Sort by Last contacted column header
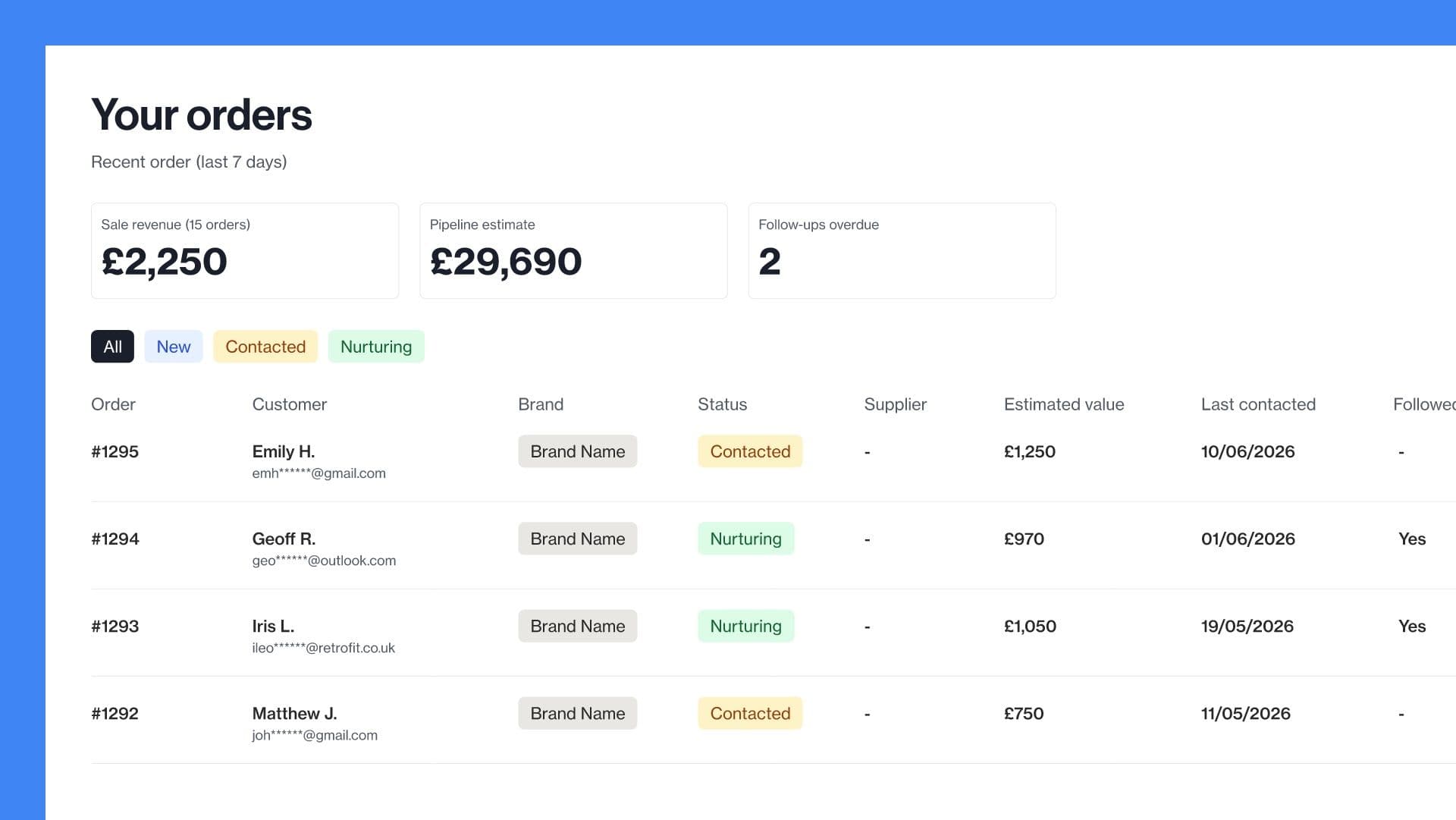The width and height of the screenshot is (1456, 820). pyautogui.click(x=1258, y=404)
